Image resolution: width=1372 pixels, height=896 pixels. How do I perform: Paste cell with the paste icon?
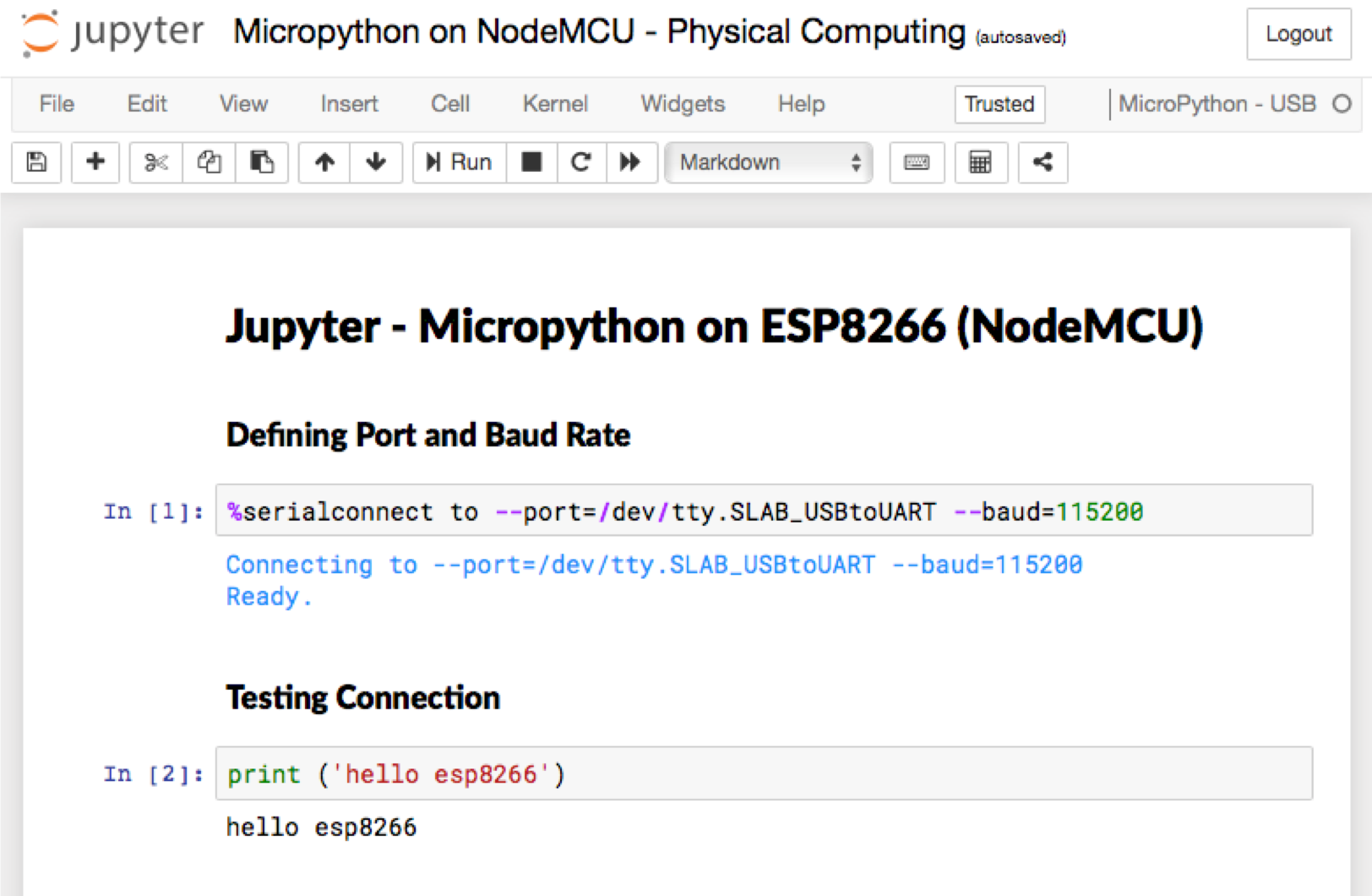click(262, 162)
